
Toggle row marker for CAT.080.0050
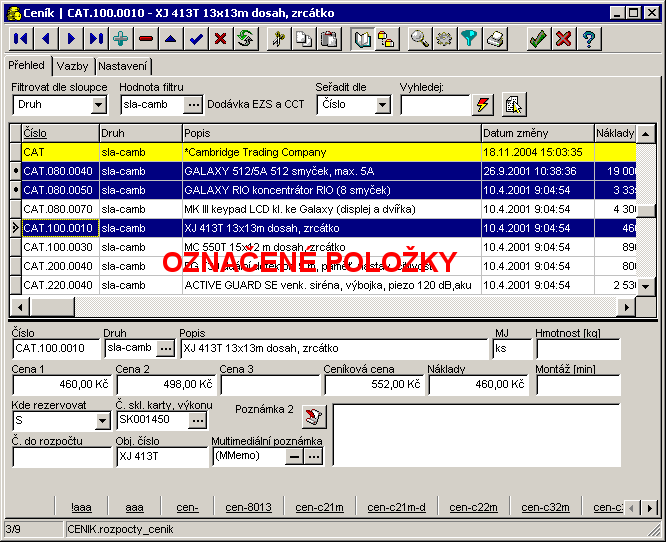pyautogui.click(x=15, y=190)
